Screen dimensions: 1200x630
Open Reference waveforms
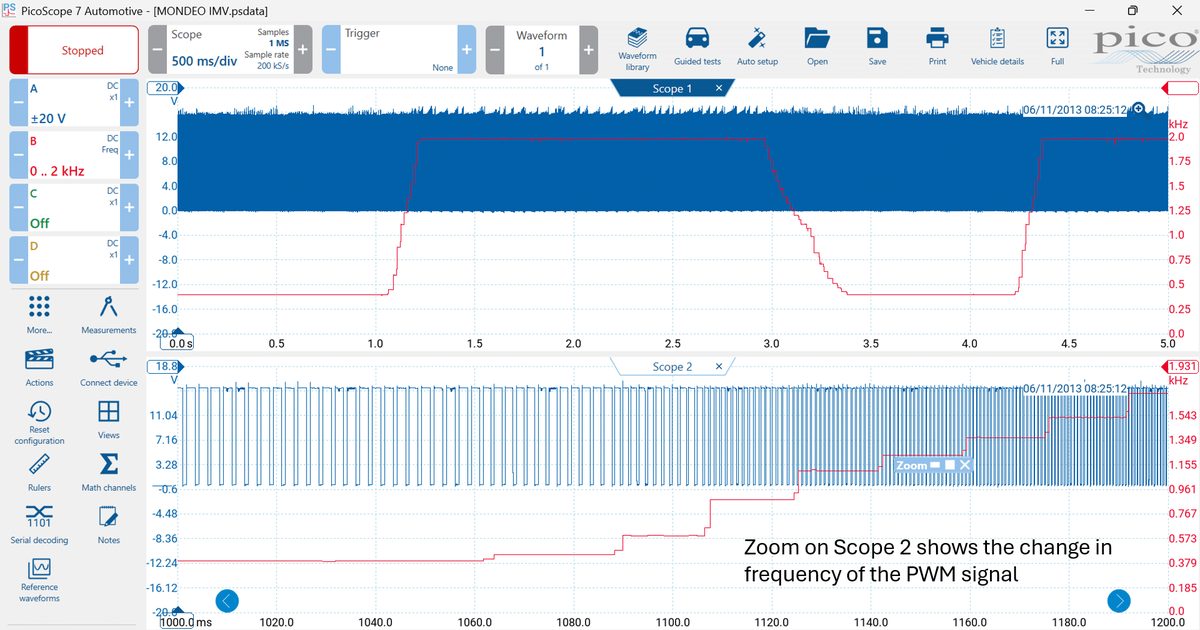click(x=39, y=581)
